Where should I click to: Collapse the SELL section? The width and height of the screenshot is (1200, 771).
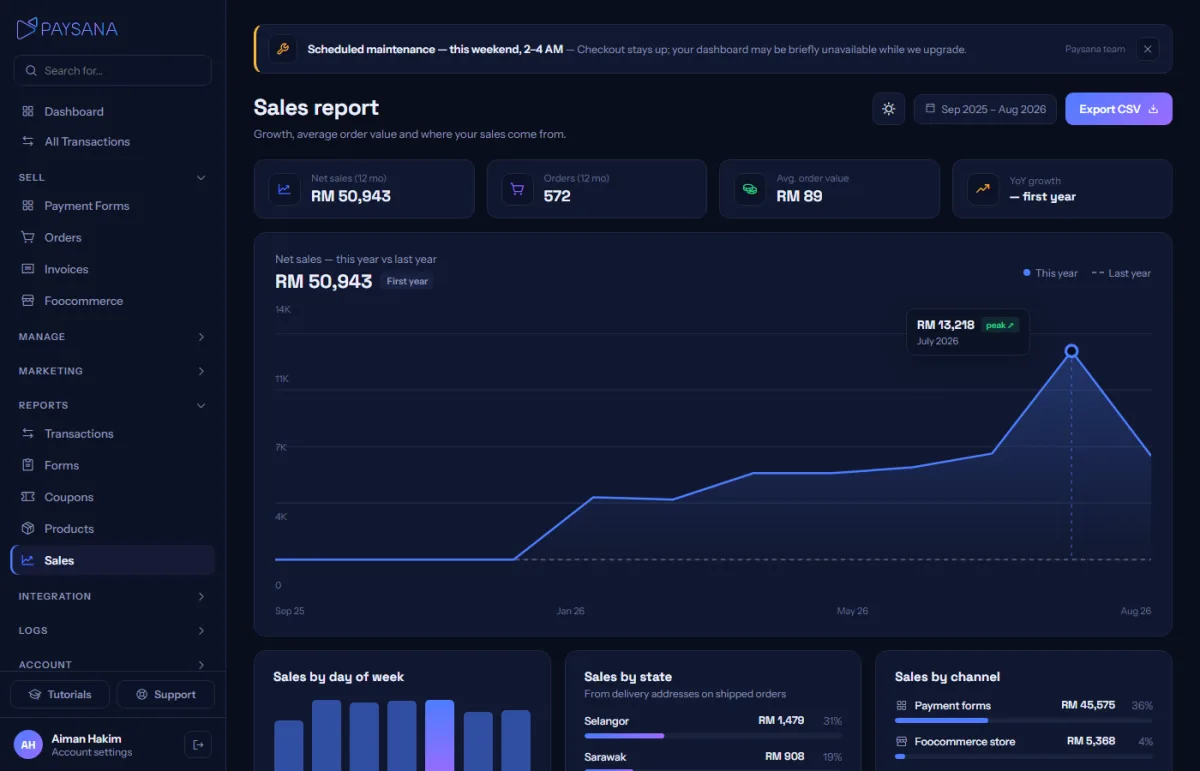[113, 177]
